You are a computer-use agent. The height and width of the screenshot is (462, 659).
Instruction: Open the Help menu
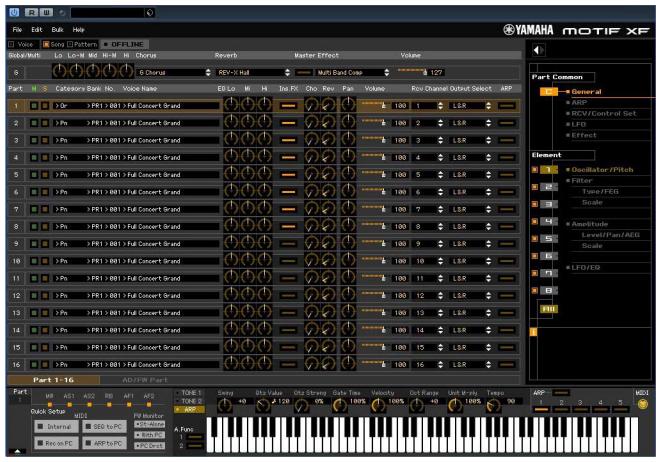[x=78, y=29]
